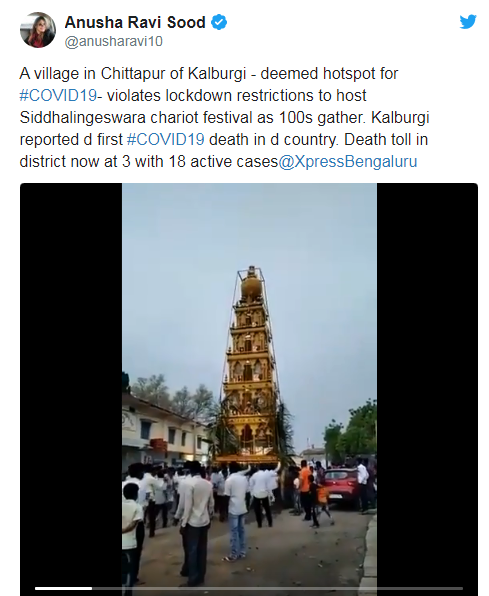
Task: Click 'Chittapur of Kalburgi' in tweet text
Action: point(173,73)
